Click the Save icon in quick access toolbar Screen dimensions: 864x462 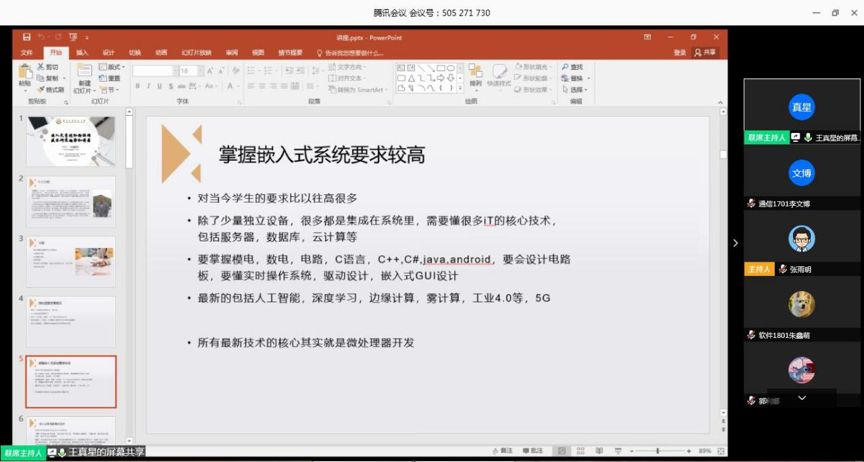coord(26,37)
